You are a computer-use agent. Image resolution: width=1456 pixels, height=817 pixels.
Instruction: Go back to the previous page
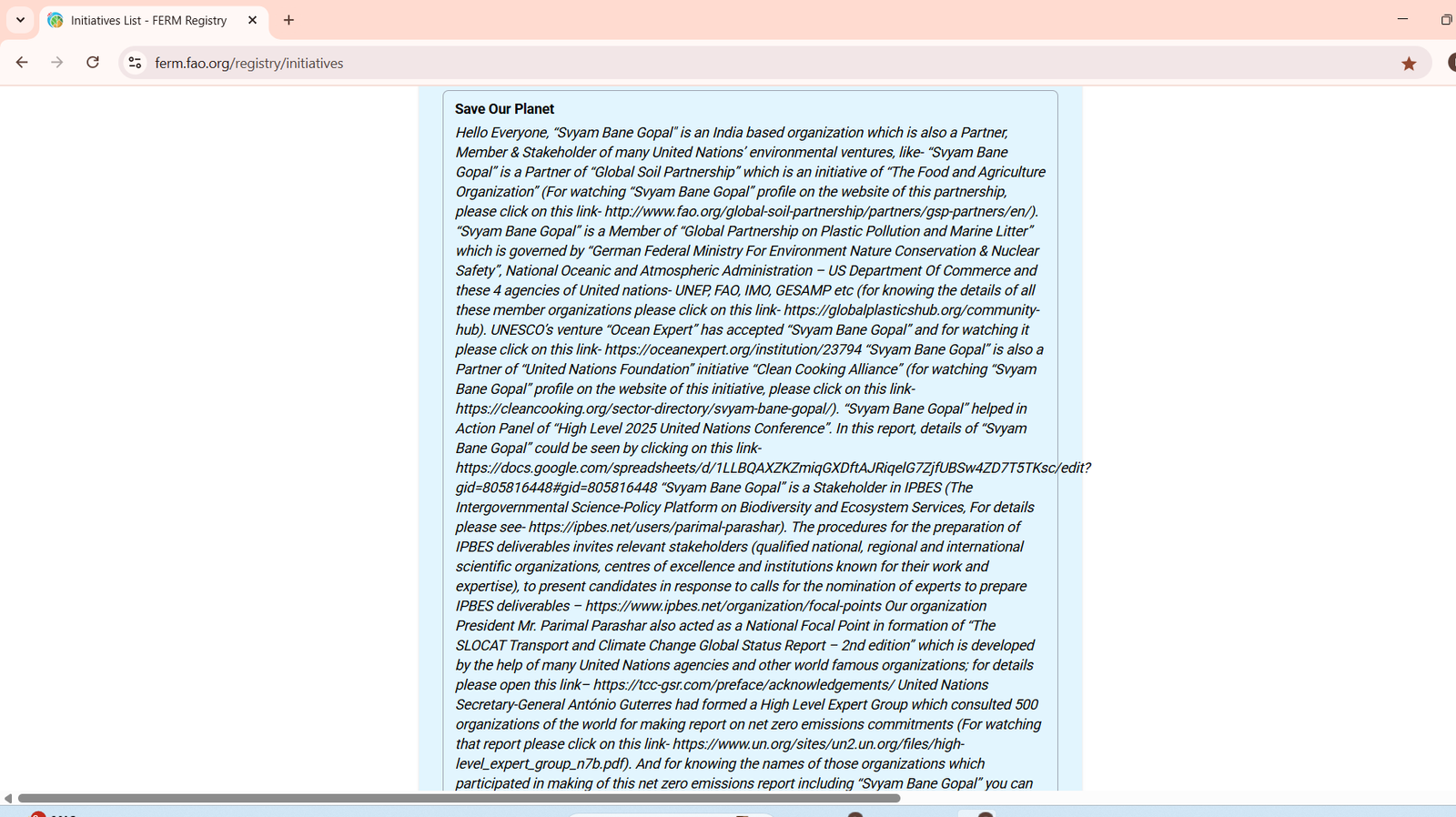(x=22, y=63)
